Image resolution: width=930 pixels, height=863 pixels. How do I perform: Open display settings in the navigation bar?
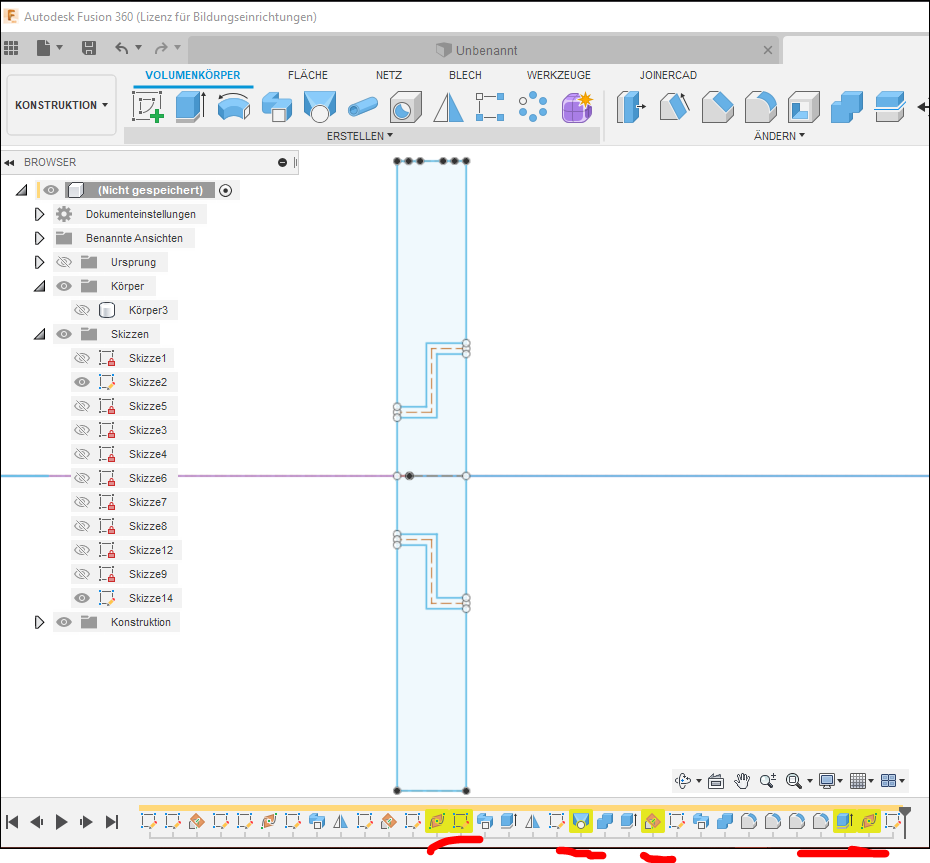point(828,781)
